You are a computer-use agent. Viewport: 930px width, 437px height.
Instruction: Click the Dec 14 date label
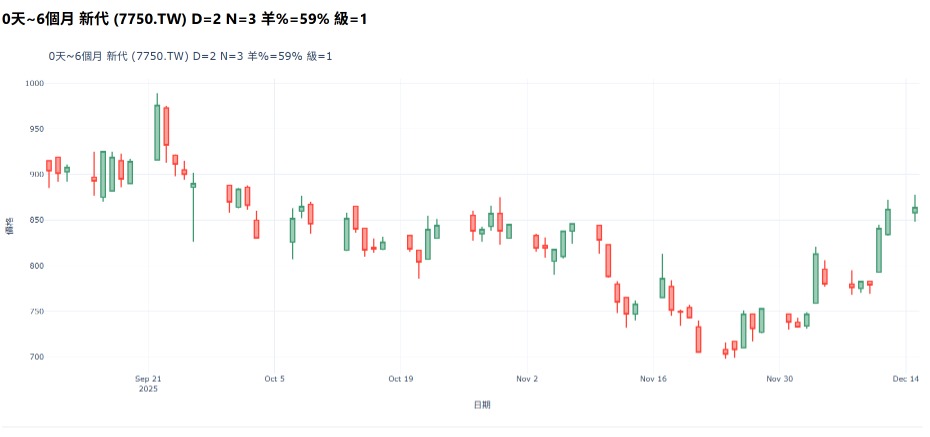point(906,379)
